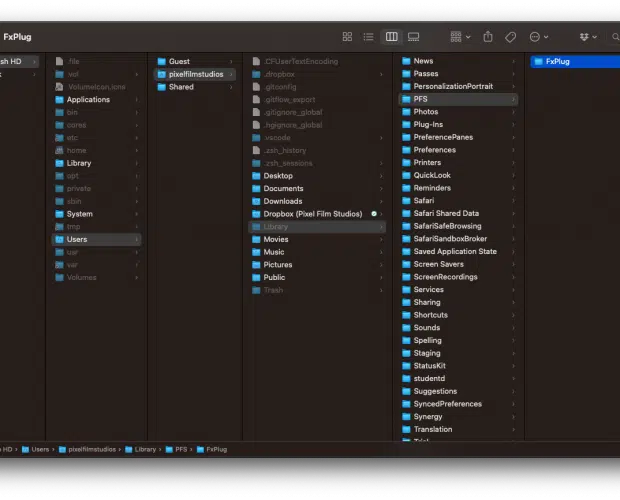Open the Services folder
This screenshot has height=500, width=620.
[458, 289]
